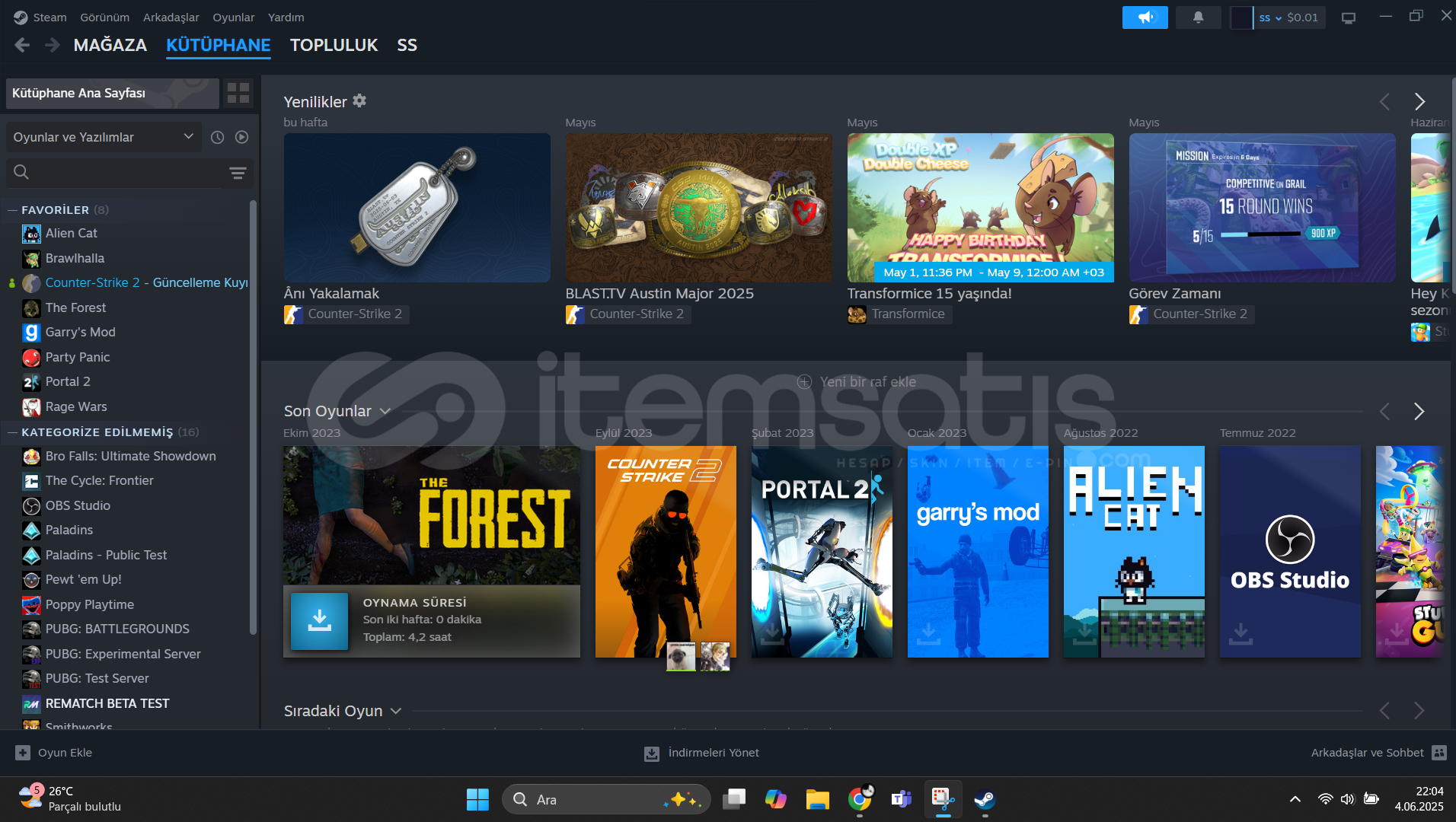Click Kütüphane Ana Sayfası button

tap(112, 93)
